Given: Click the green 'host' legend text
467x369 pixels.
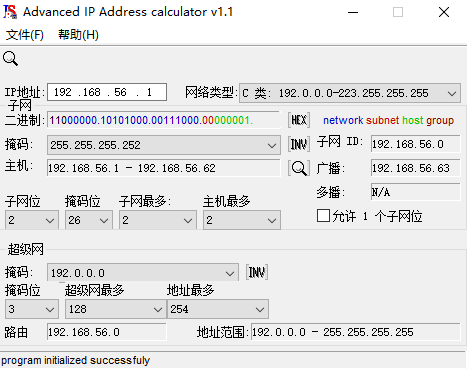Looking at the screenshot, I should [412, 120].
